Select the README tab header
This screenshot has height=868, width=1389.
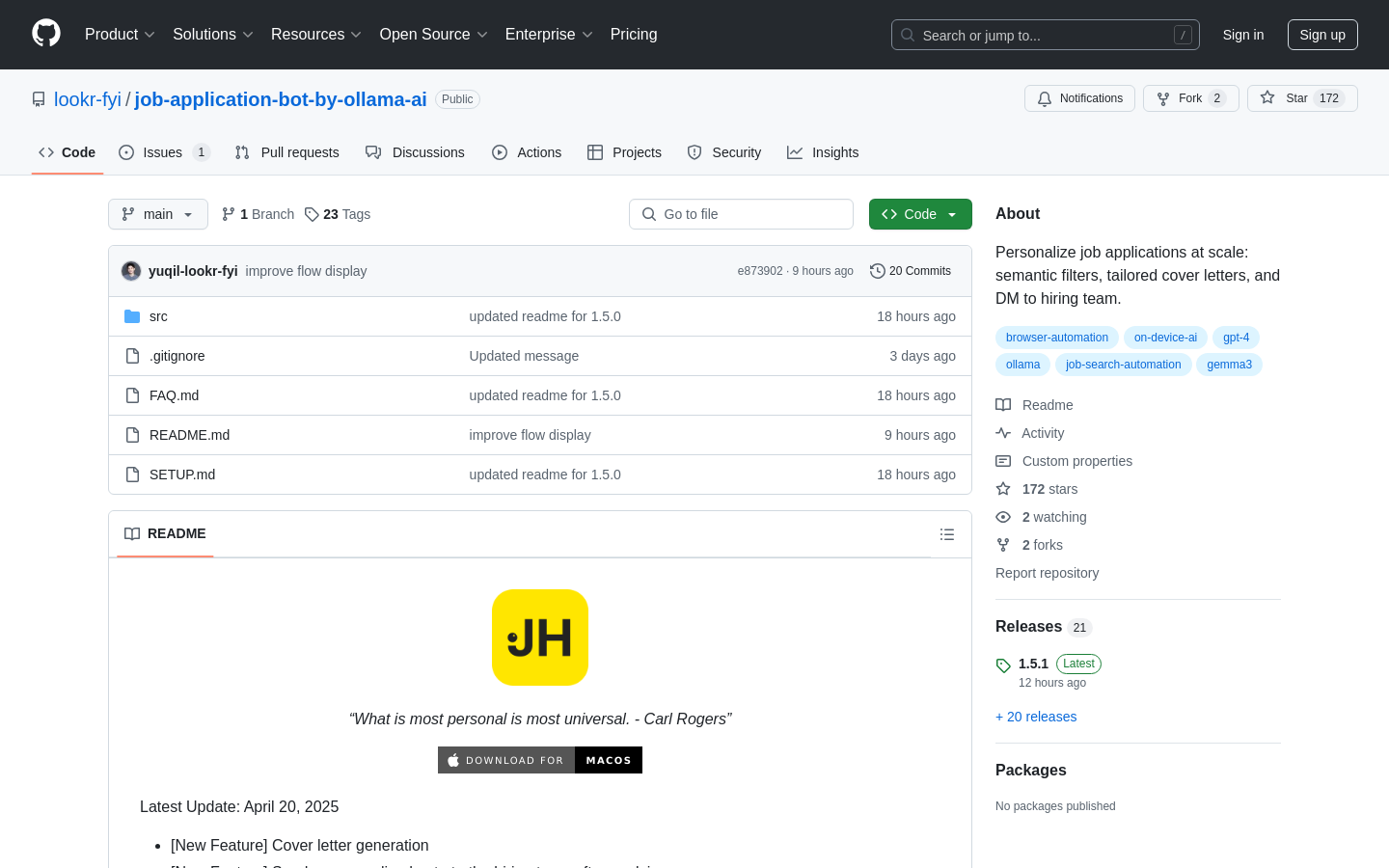165,533
